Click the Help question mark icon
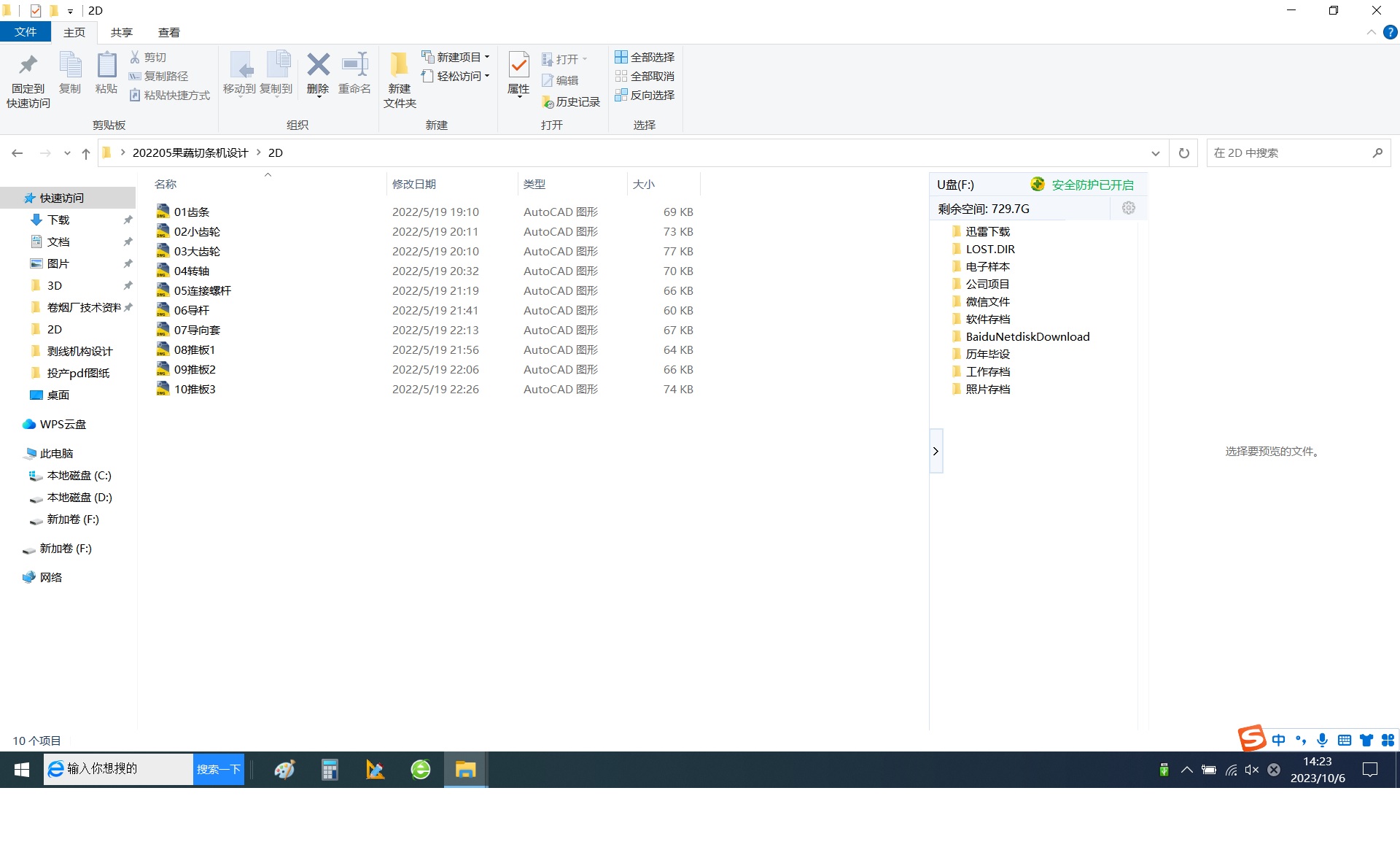The height and width of the screenshot is (858, 1400). click(x=1390, y=33)
